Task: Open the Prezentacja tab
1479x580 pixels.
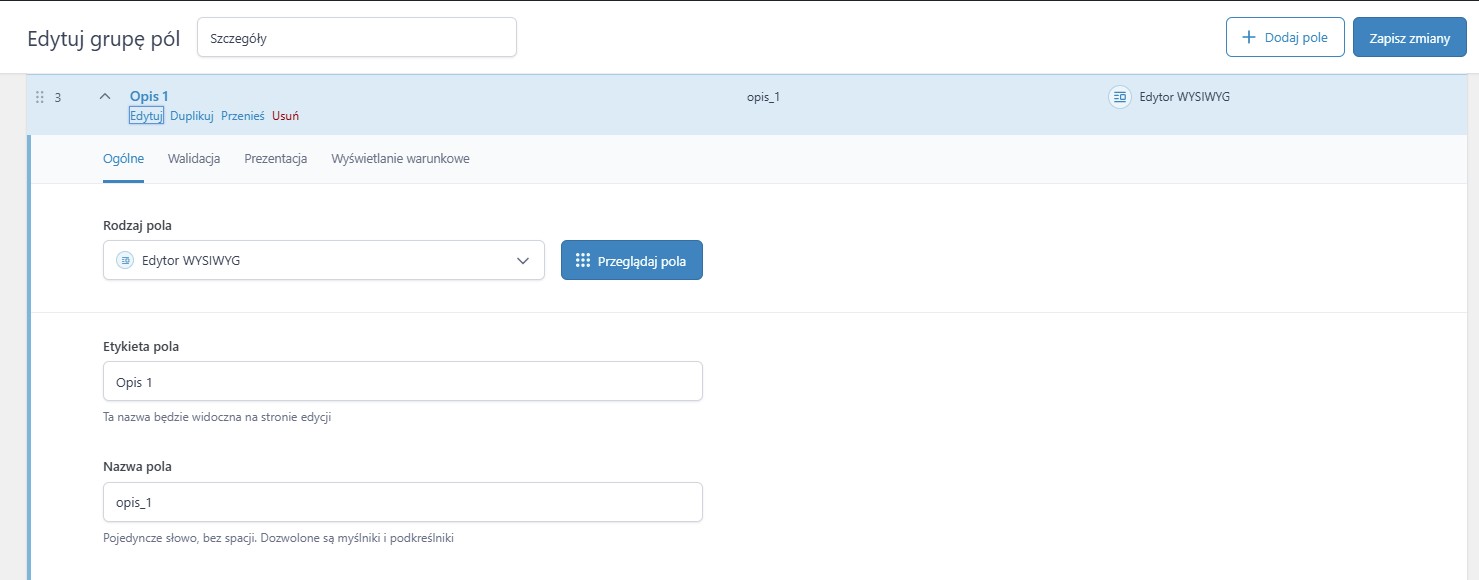Action: point(275,159)
